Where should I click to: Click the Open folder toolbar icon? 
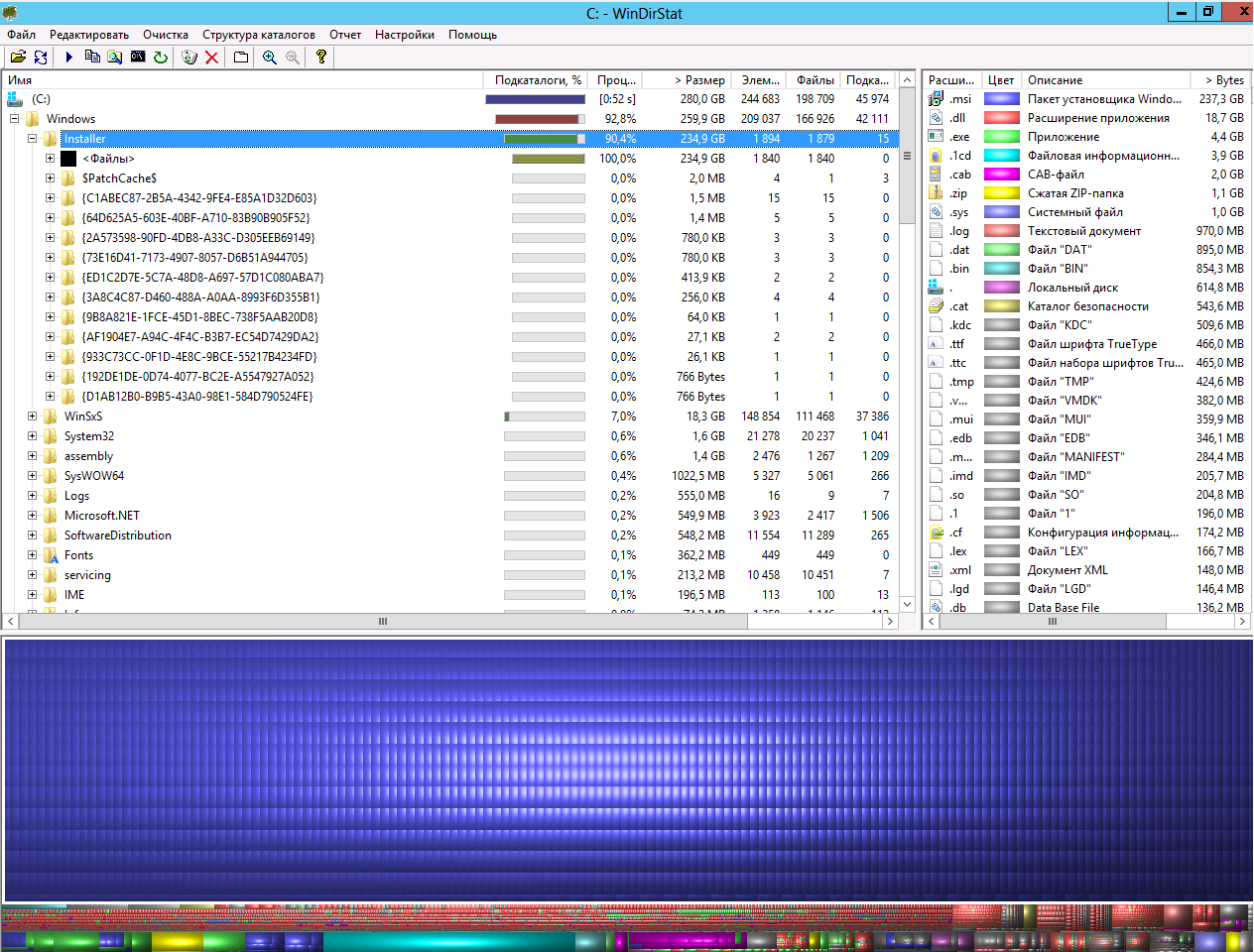tap(18, 58)
